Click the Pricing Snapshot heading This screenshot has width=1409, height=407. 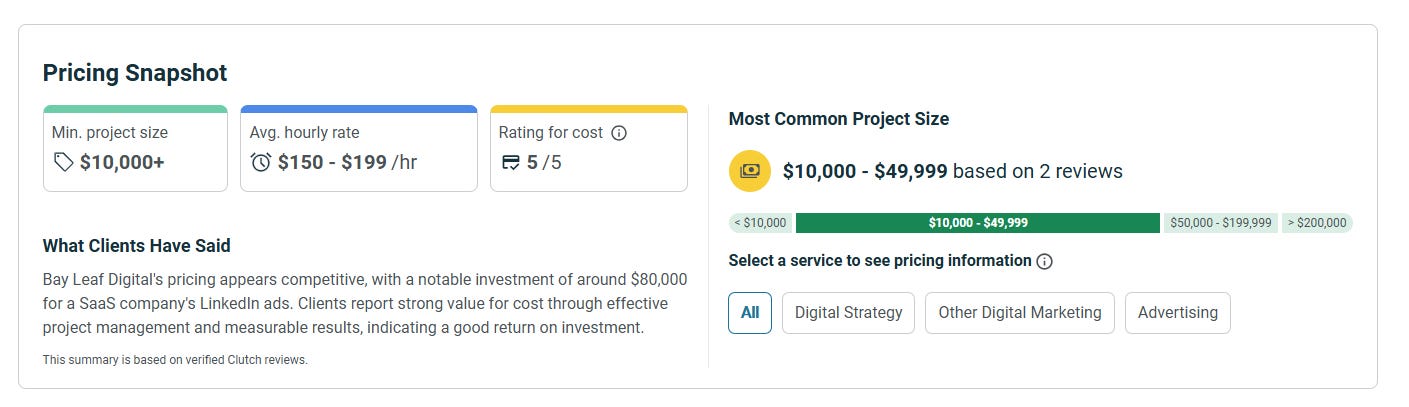coord(135,73)
